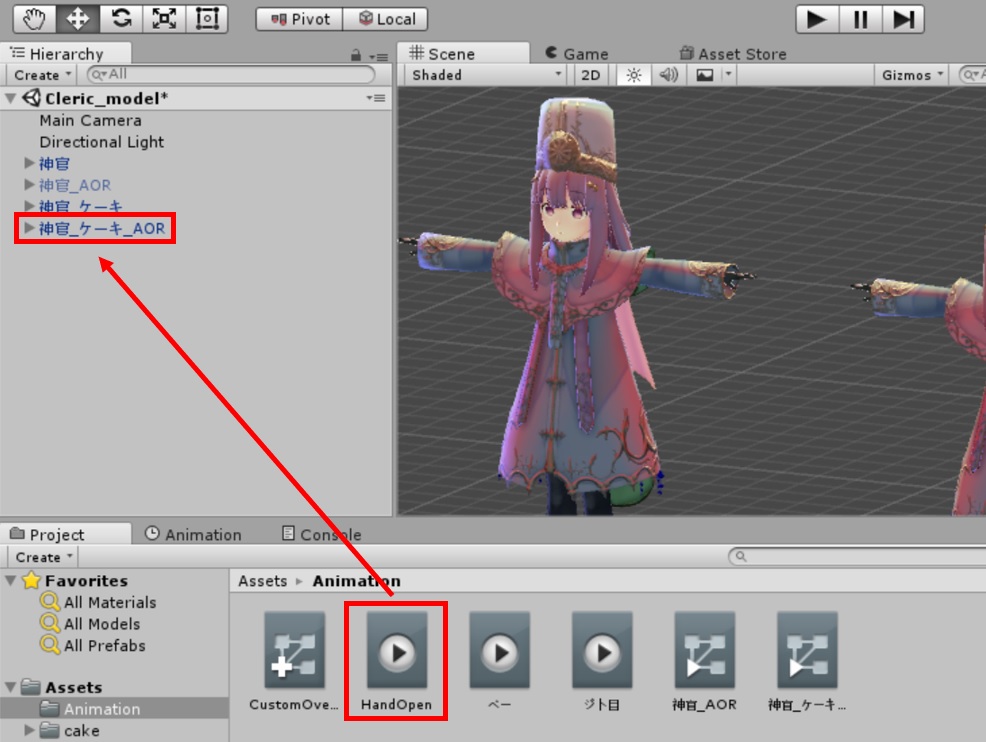986x742 pixels.
Task: Click the Pause button
Action: point(860,19)
